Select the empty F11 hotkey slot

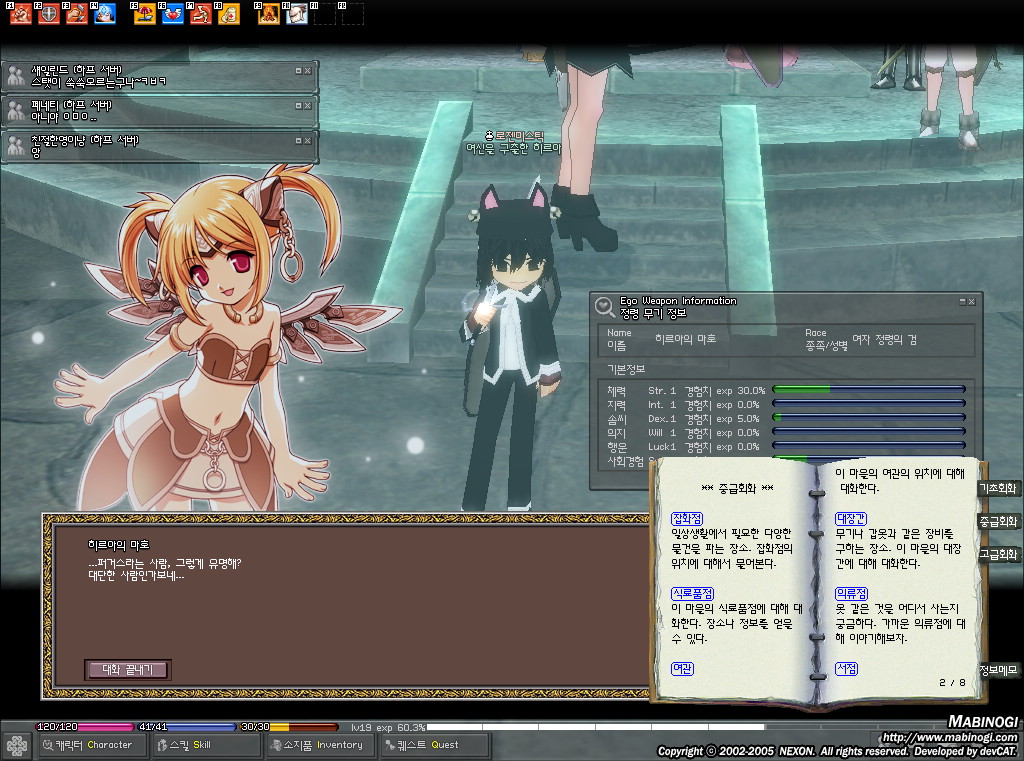(325, 14)
